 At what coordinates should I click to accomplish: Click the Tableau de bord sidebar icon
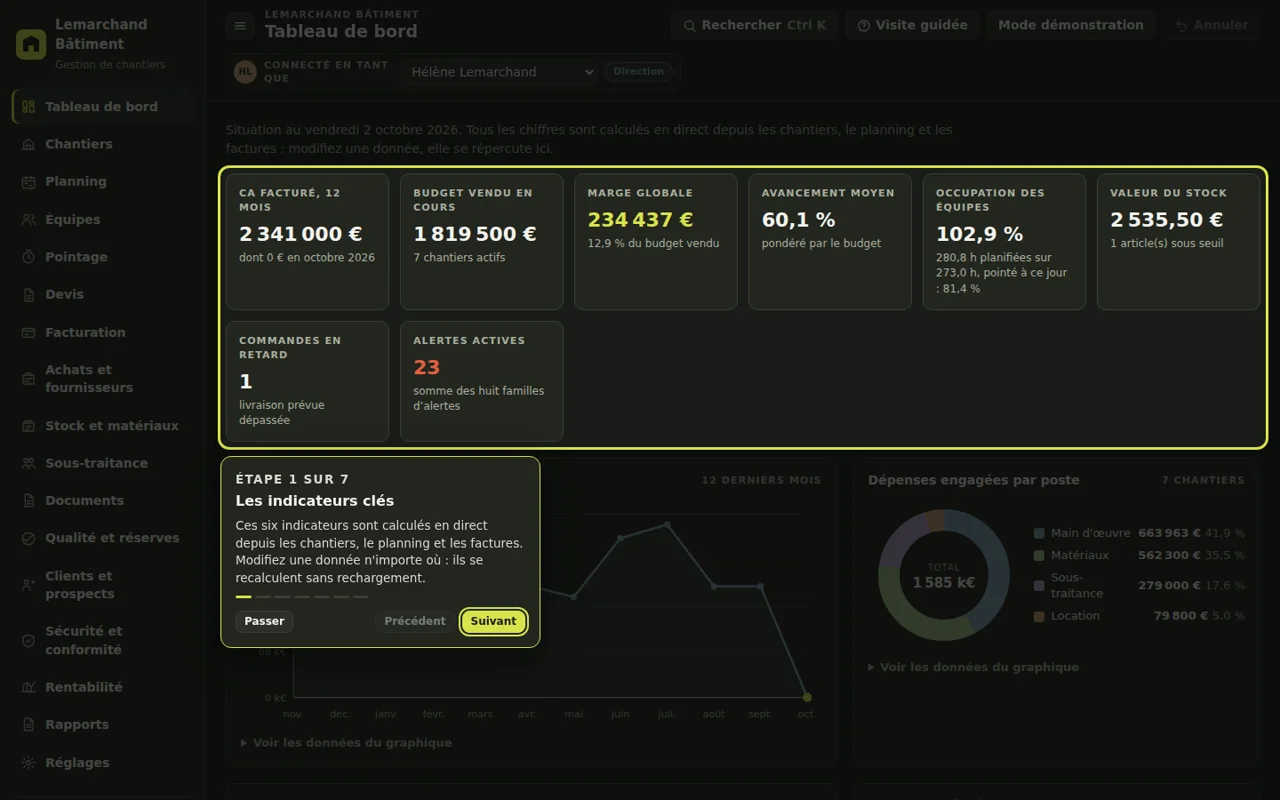tap(28, 107)
